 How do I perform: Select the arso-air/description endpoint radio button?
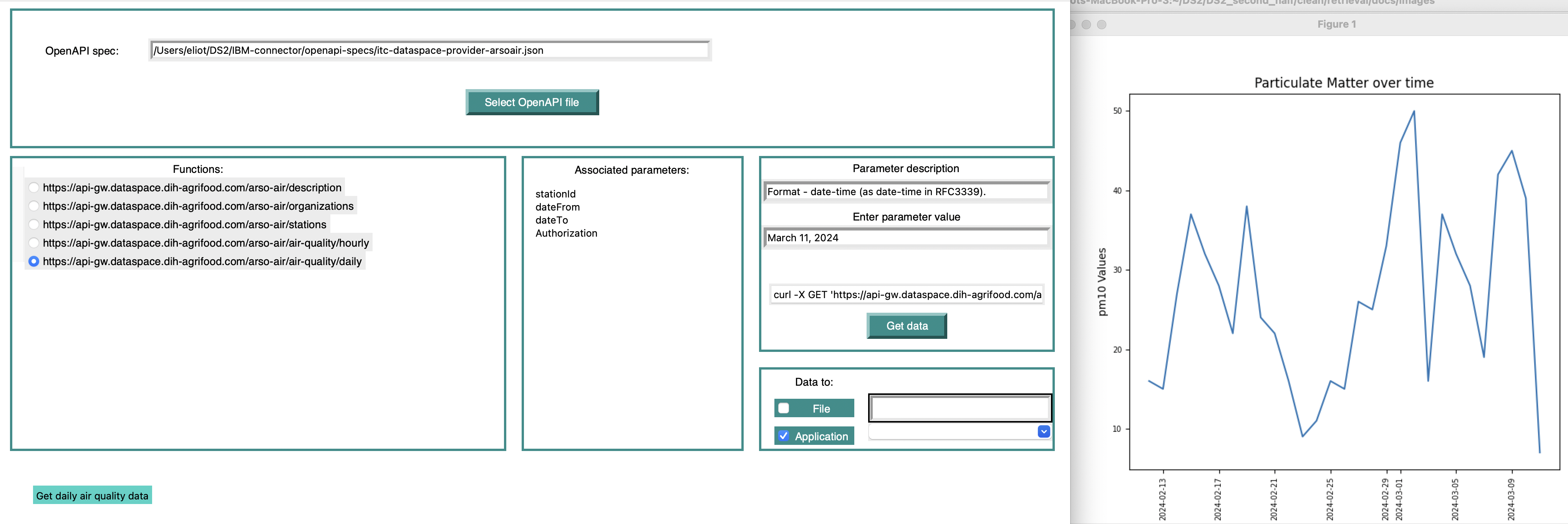pos(34,187)
